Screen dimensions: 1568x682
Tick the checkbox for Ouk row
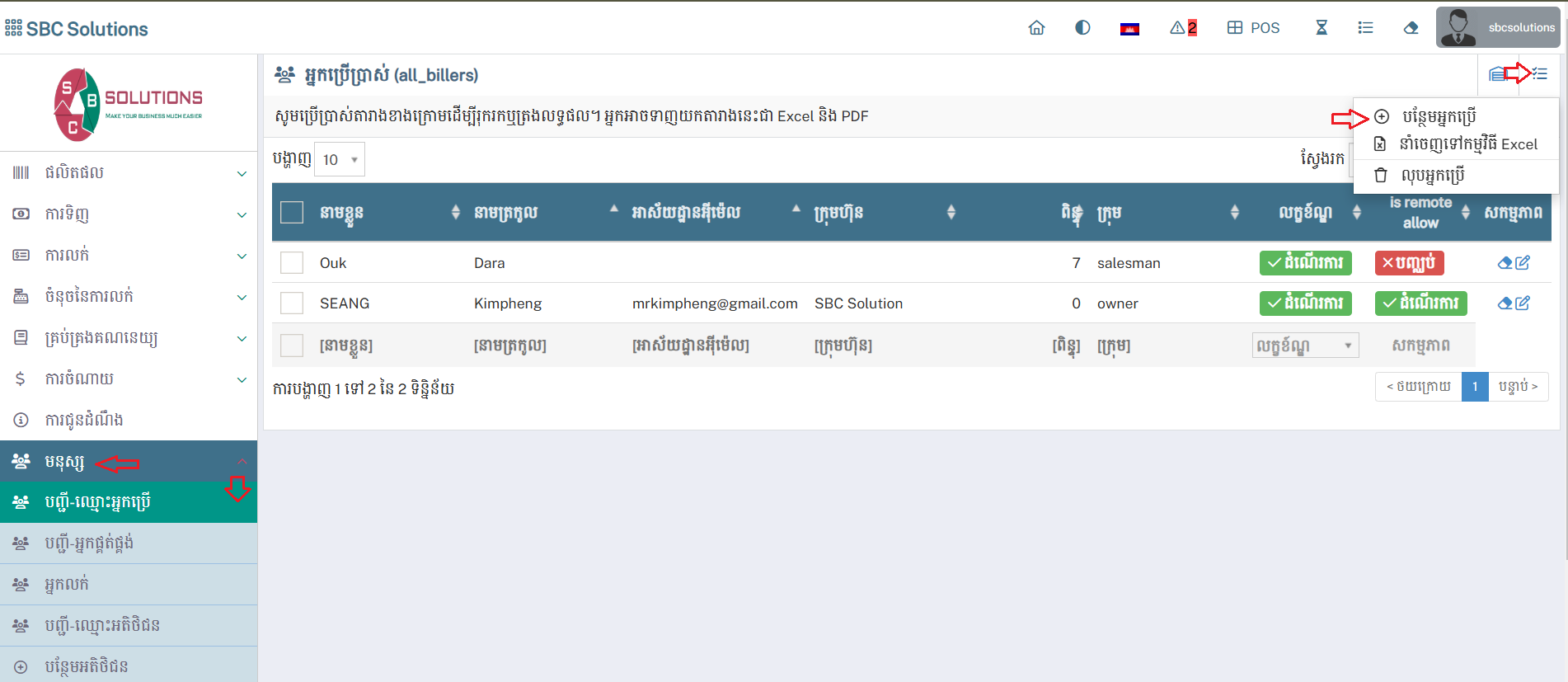[292, 263]
